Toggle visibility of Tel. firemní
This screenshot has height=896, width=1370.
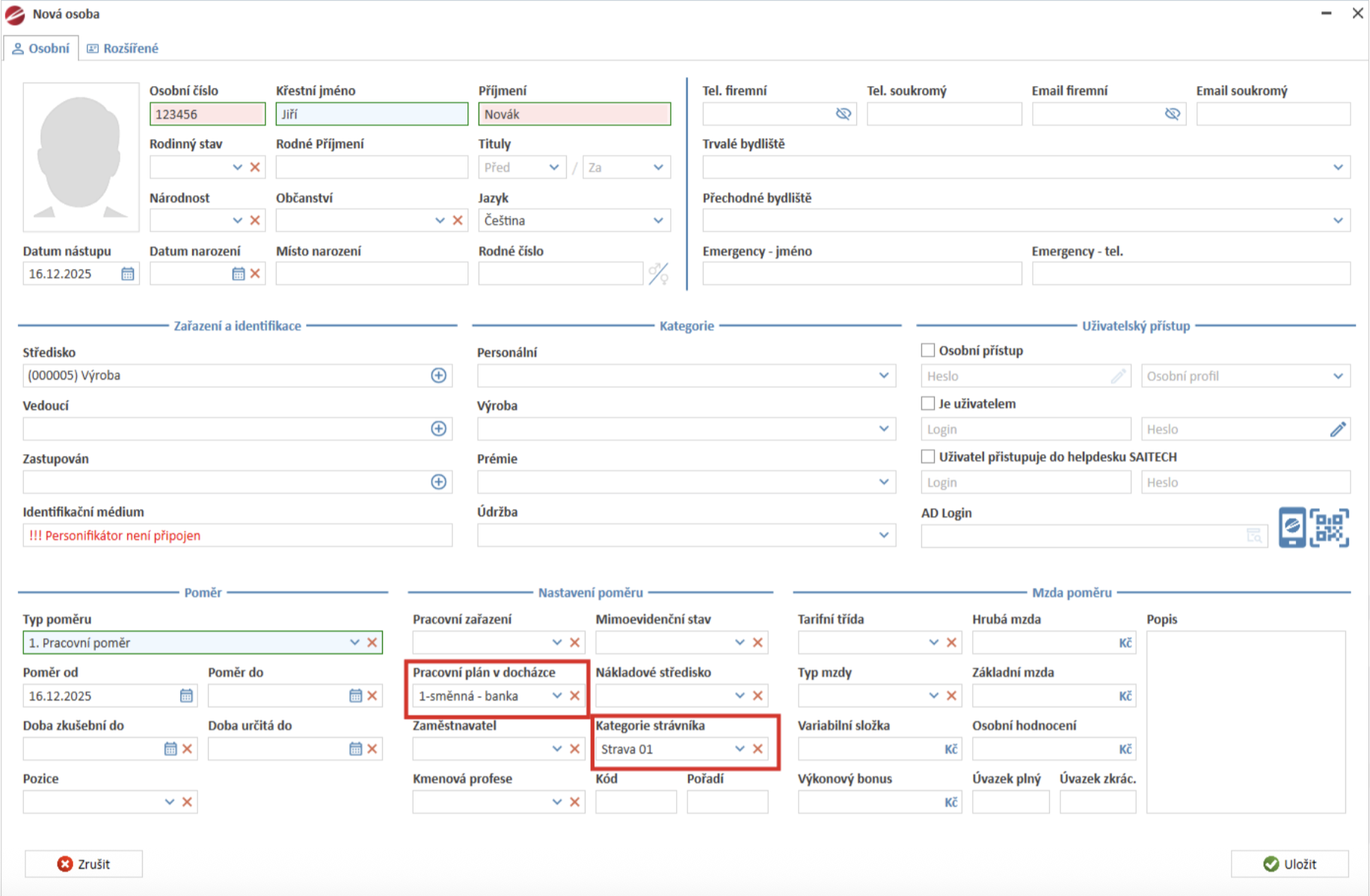coord(844,114)
